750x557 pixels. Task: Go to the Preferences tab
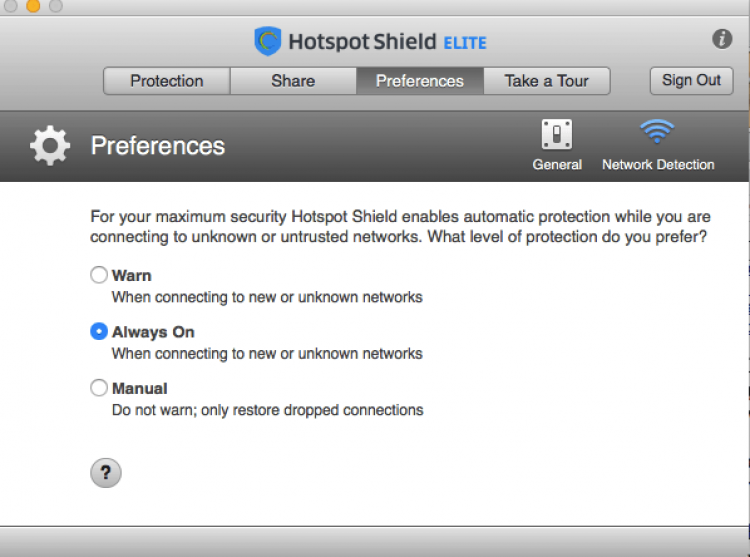[420, 81]
